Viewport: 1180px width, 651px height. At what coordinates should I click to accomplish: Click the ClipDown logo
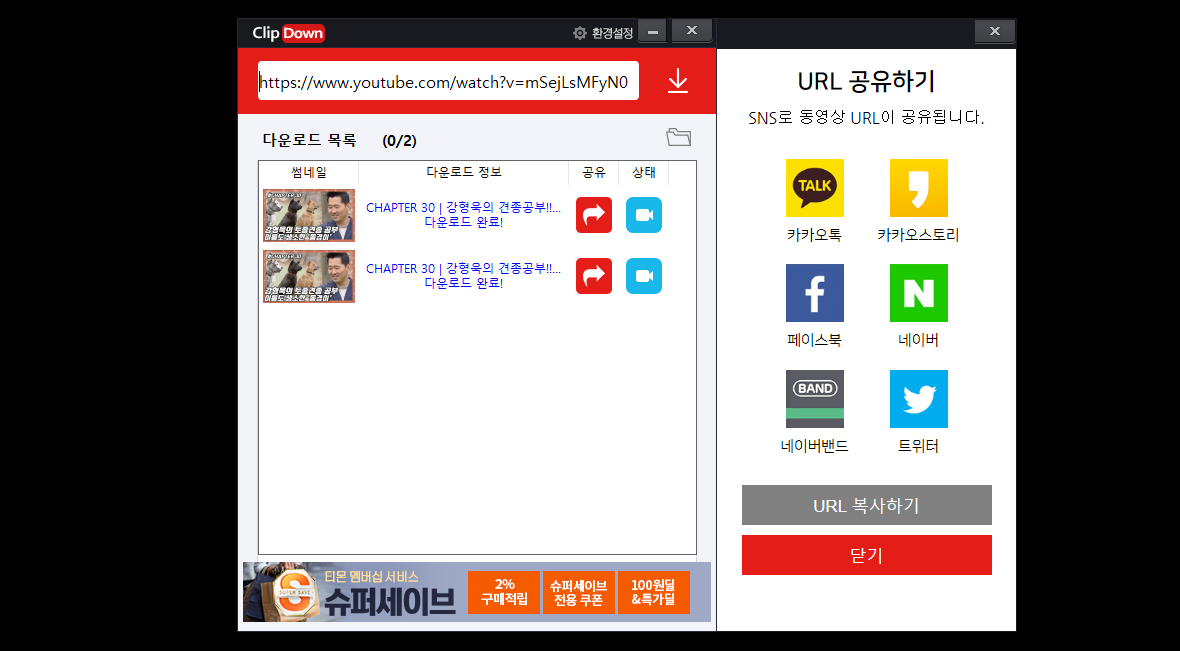(x=288, y=33)
